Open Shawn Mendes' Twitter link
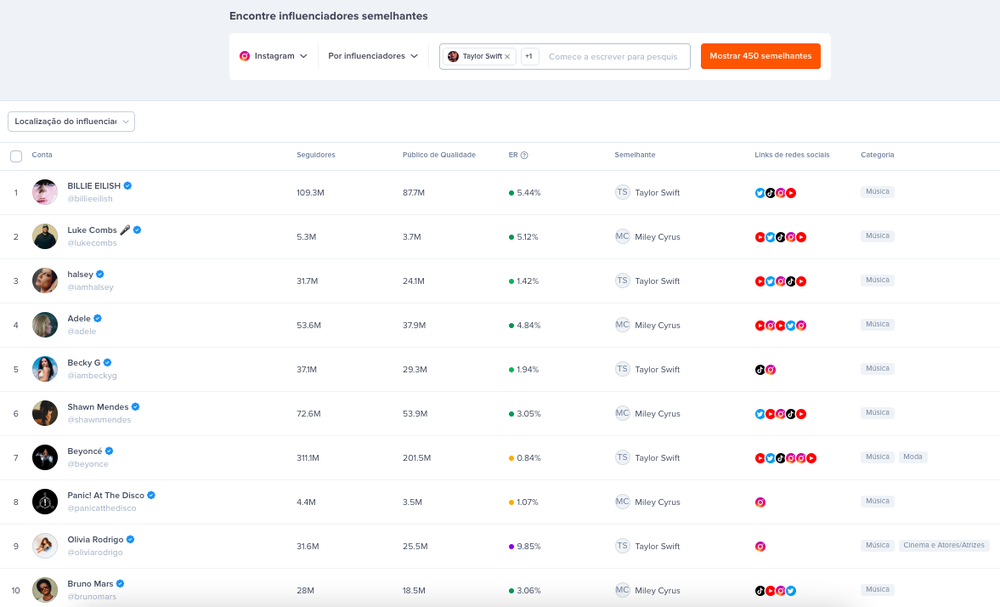The width and height of the screenshot is (1000, 607). point(760,414)
